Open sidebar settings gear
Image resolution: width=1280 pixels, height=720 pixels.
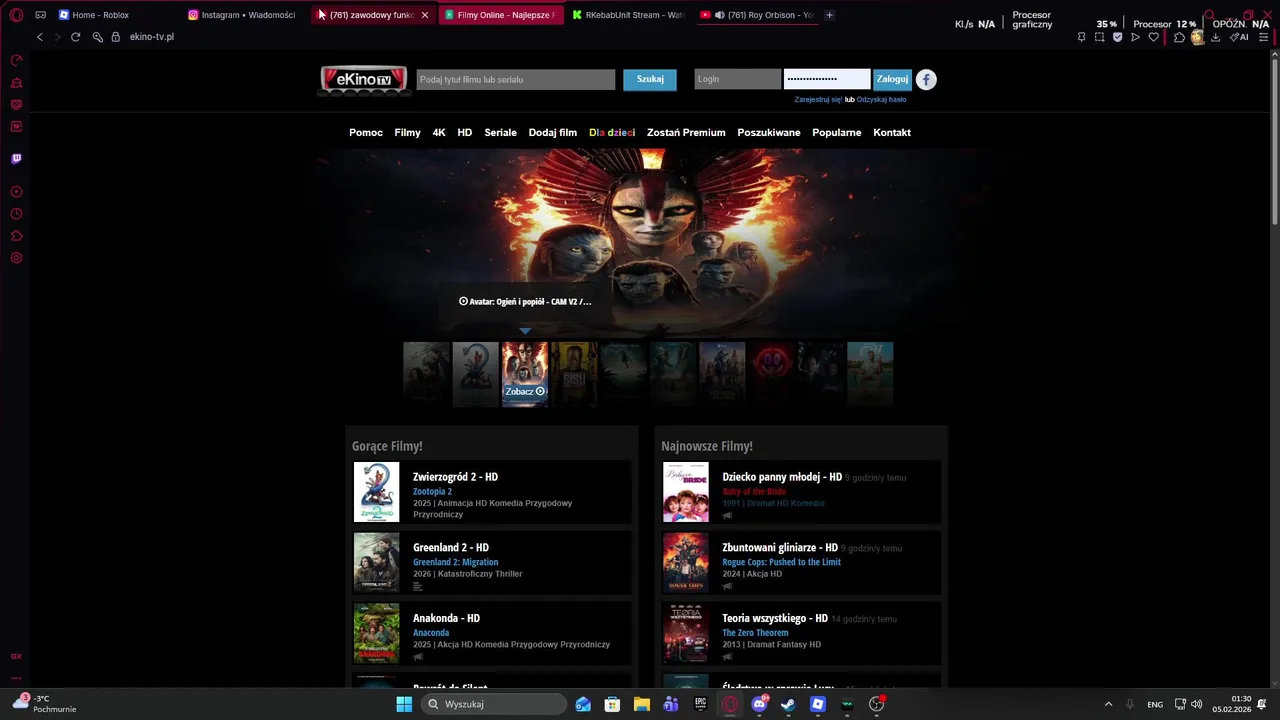[x=16, y=258]
